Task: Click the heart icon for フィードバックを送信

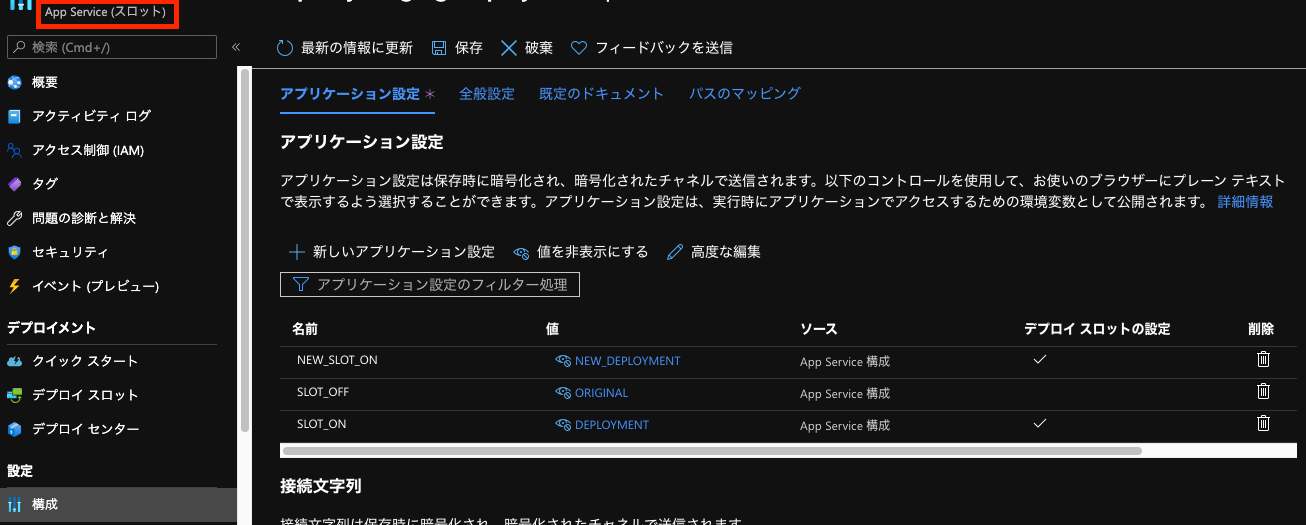Action: [x=578, y=47]
